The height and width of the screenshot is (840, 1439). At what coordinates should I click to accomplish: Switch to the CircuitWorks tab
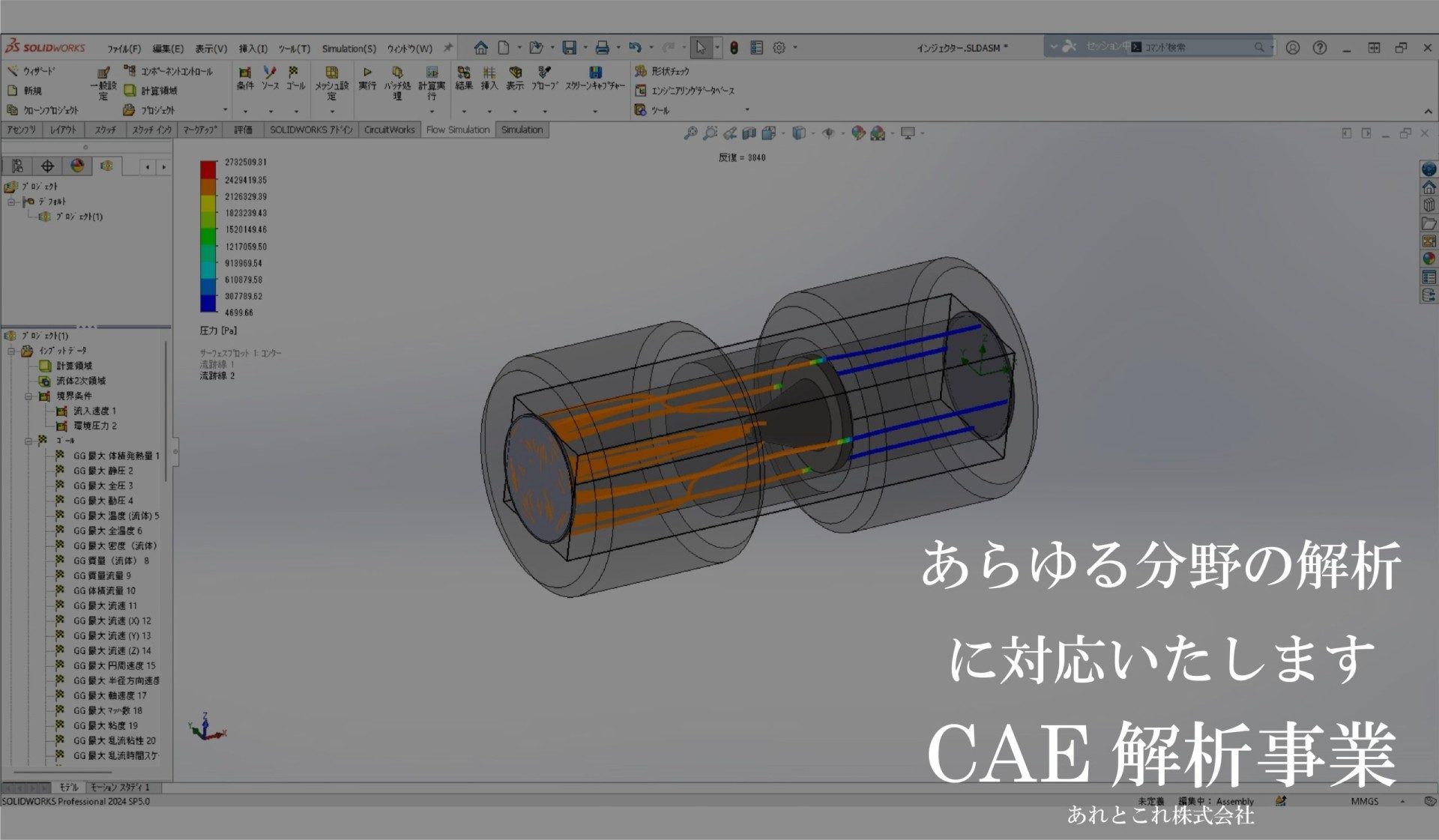click(389, 130)
